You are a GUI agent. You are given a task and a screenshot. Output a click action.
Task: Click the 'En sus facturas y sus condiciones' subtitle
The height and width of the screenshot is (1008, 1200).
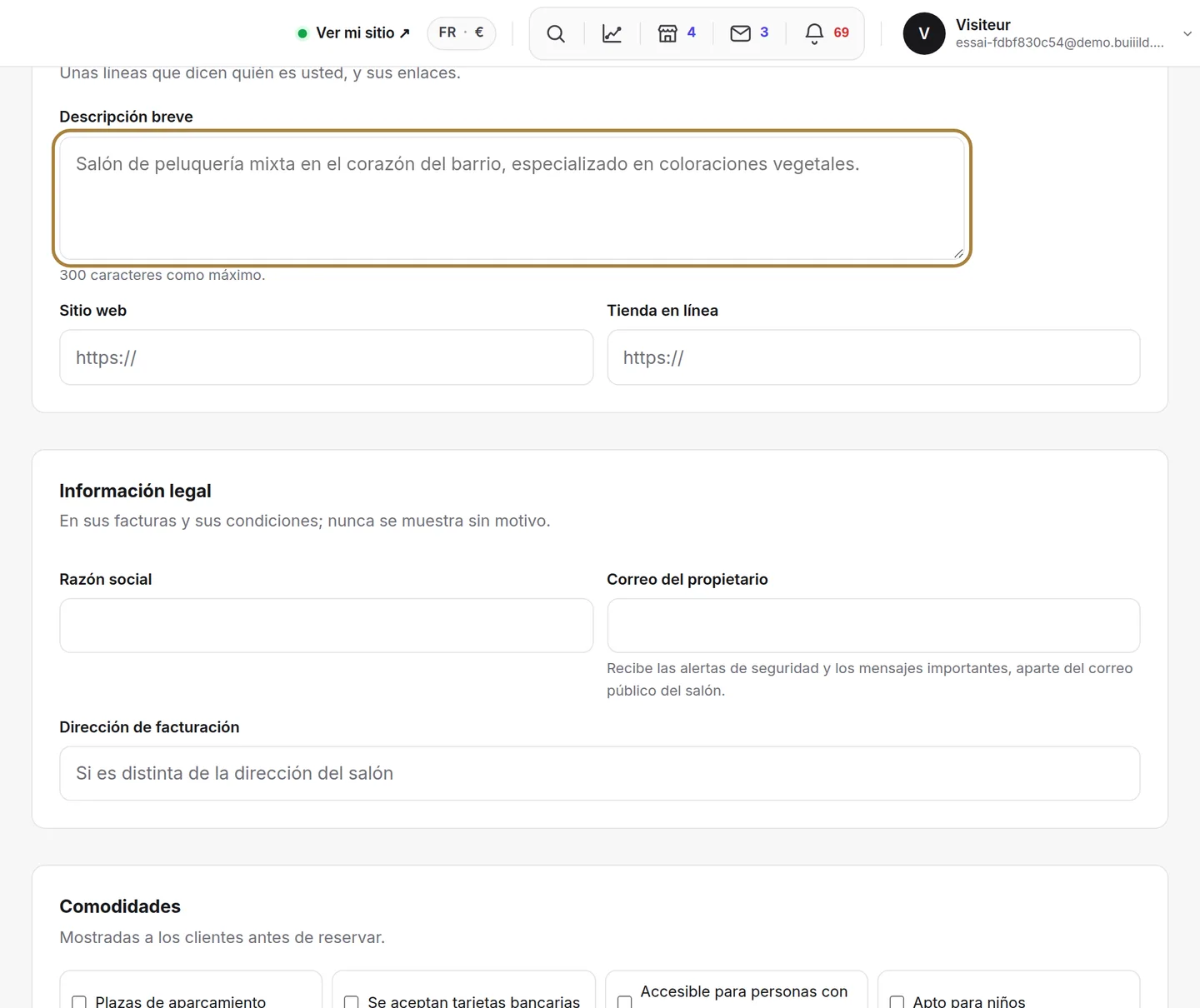[x=305, y=521]
